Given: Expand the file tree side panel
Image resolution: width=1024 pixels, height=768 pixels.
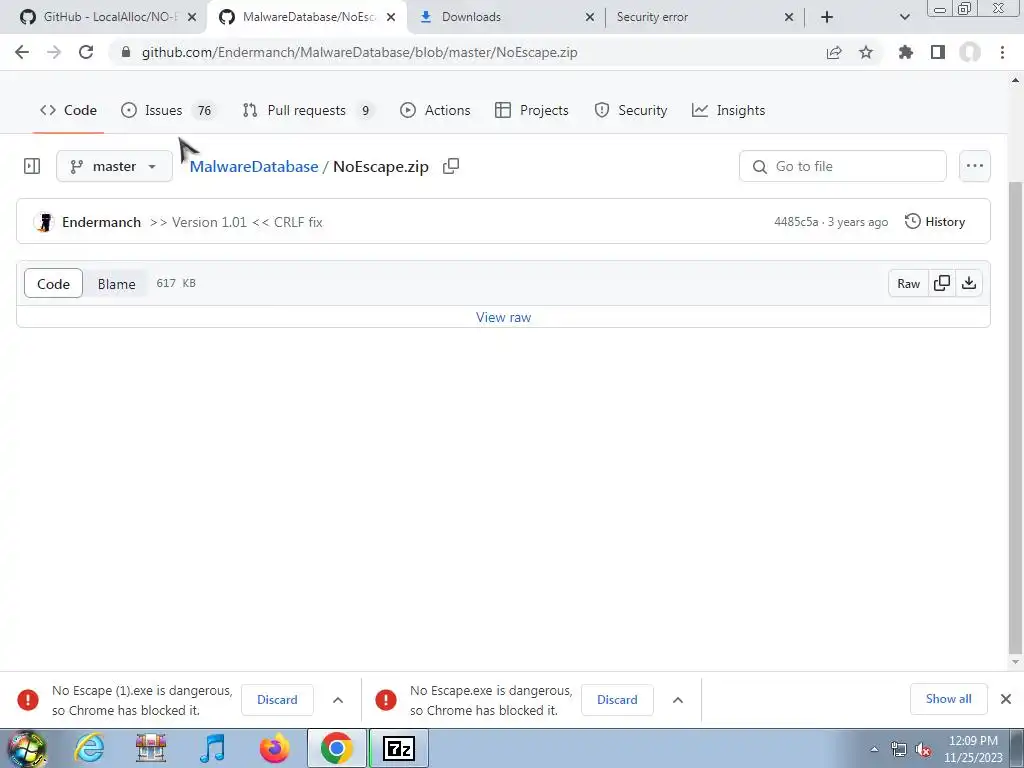Looking at the screenshot, I should 32,167.
